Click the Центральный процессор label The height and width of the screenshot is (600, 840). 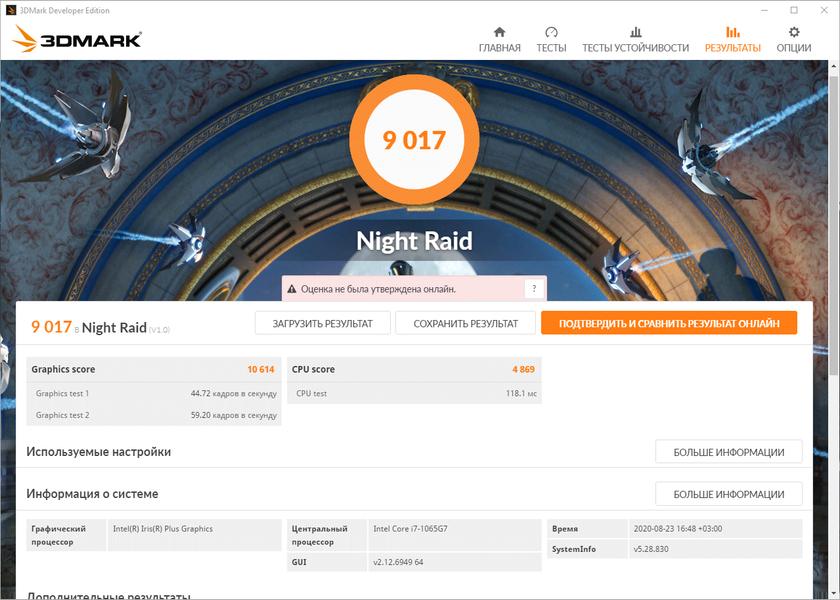tap(327, 535)
